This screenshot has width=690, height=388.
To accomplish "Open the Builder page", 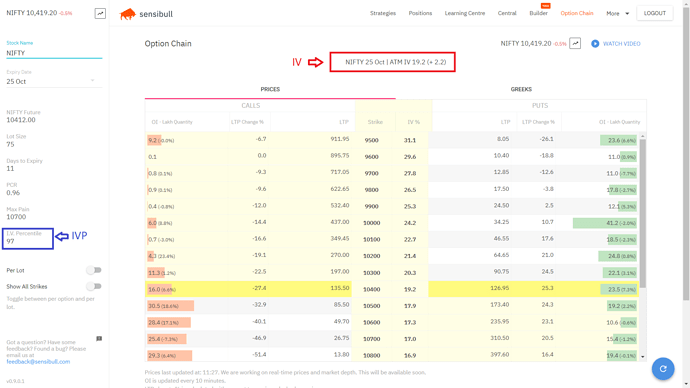I will (x=539, y=13).
